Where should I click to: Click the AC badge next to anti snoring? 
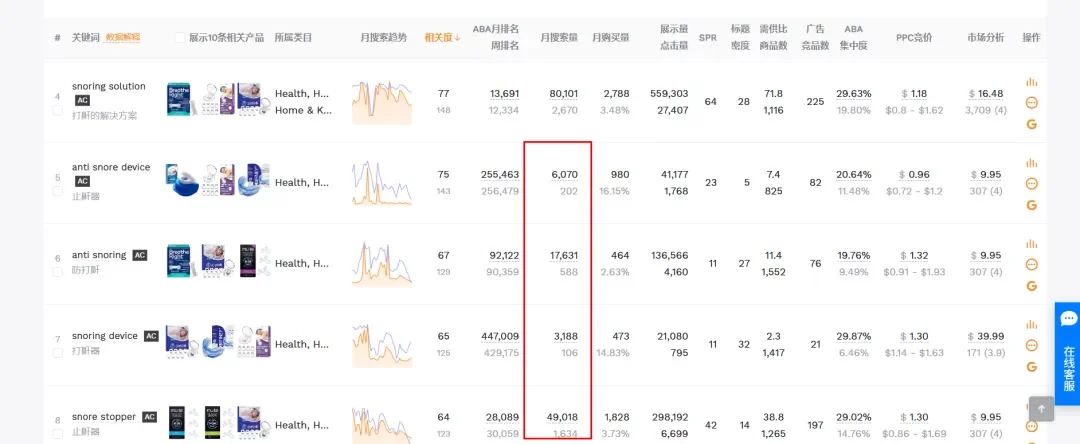141,255
